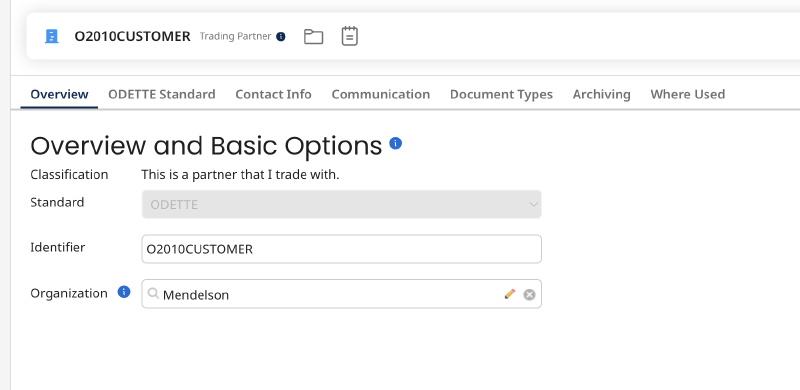The height and width of the screenshot is (390, 800).
Task: Click the Standard label
Action: pos(57,202)
